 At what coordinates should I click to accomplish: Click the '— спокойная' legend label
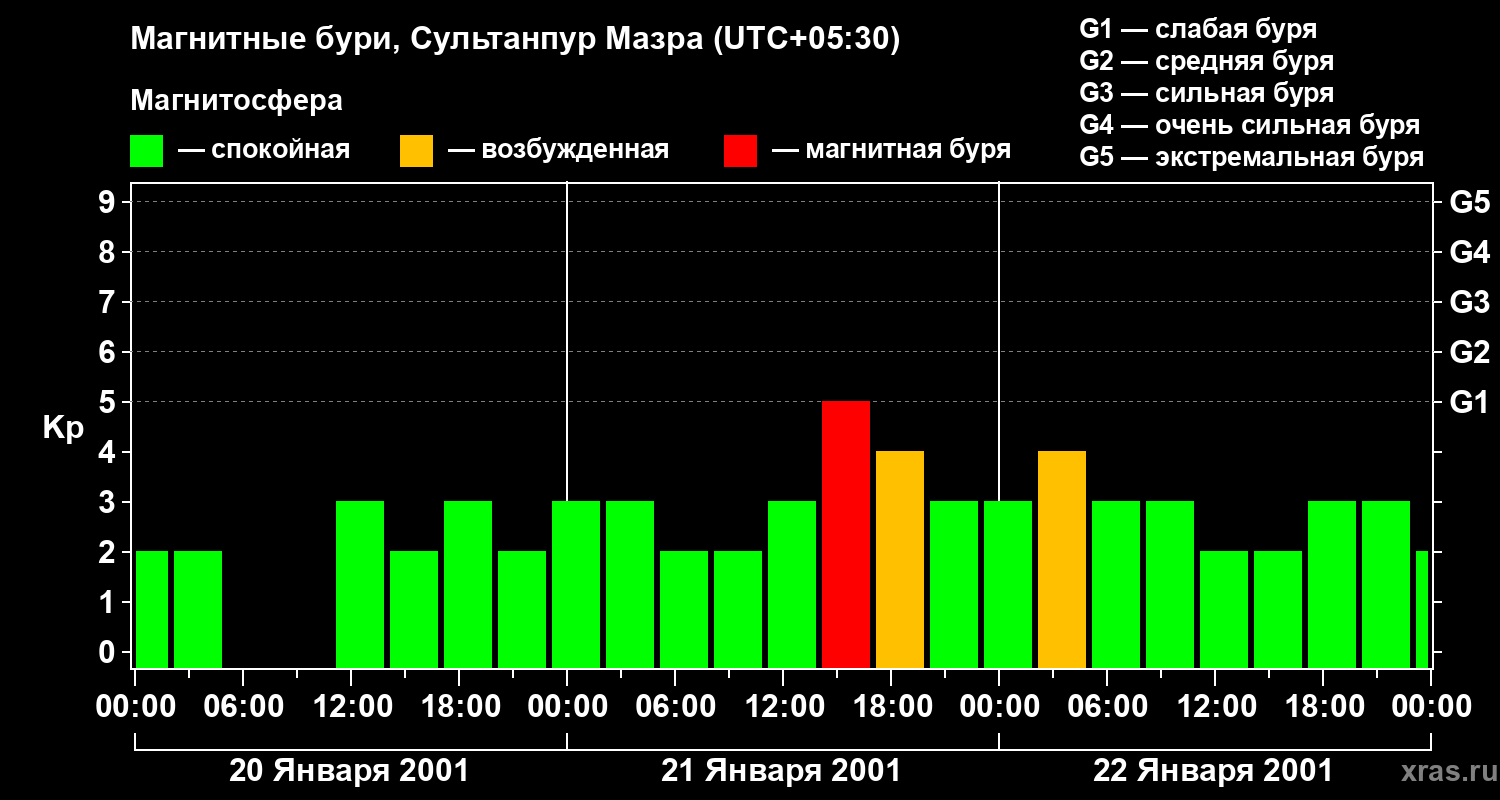pyautogui.click(x=264, y=151)
